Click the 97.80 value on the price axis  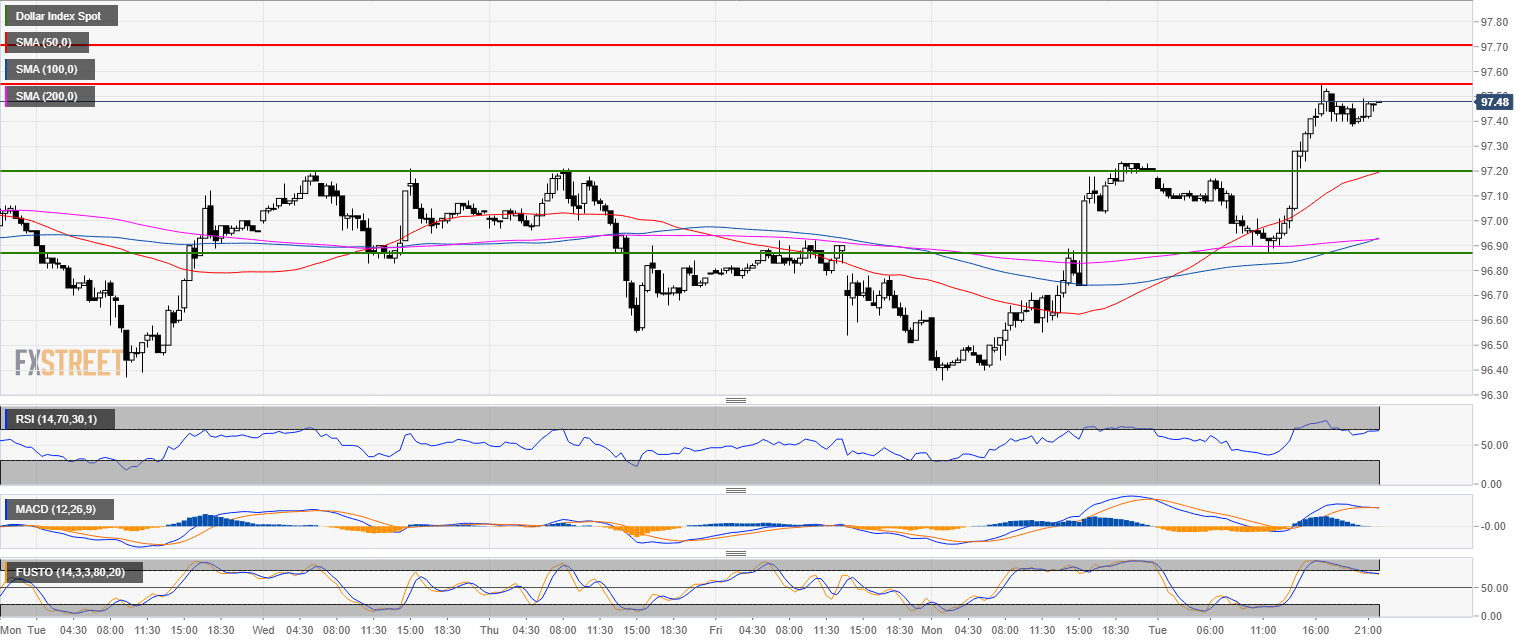[x=1493, y=22]
